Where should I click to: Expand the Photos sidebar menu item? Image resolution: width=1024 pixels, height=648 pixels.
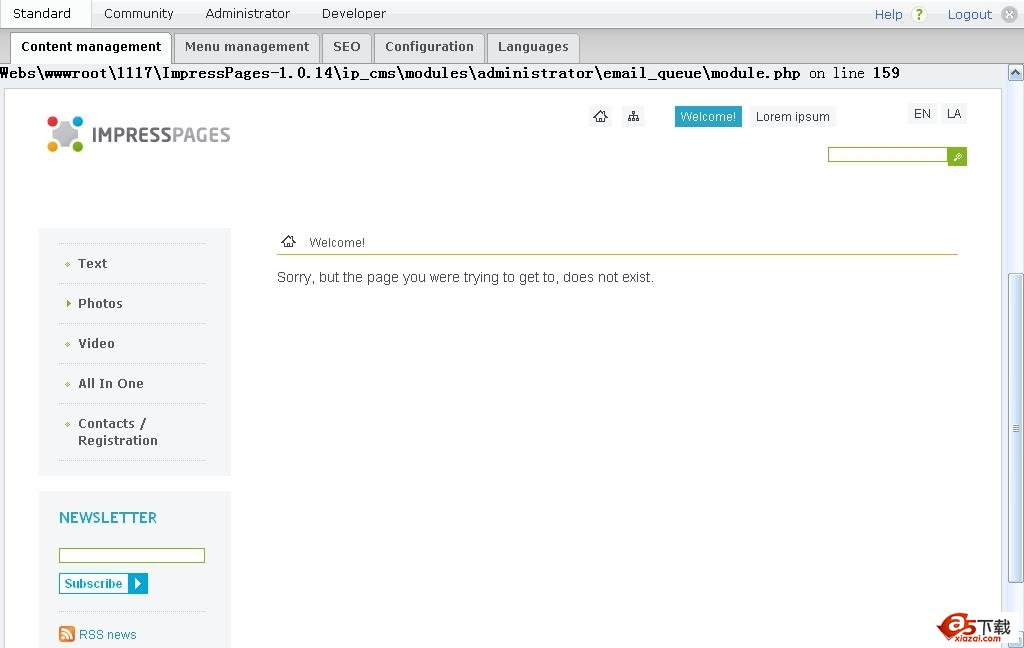tap(100, 303)
